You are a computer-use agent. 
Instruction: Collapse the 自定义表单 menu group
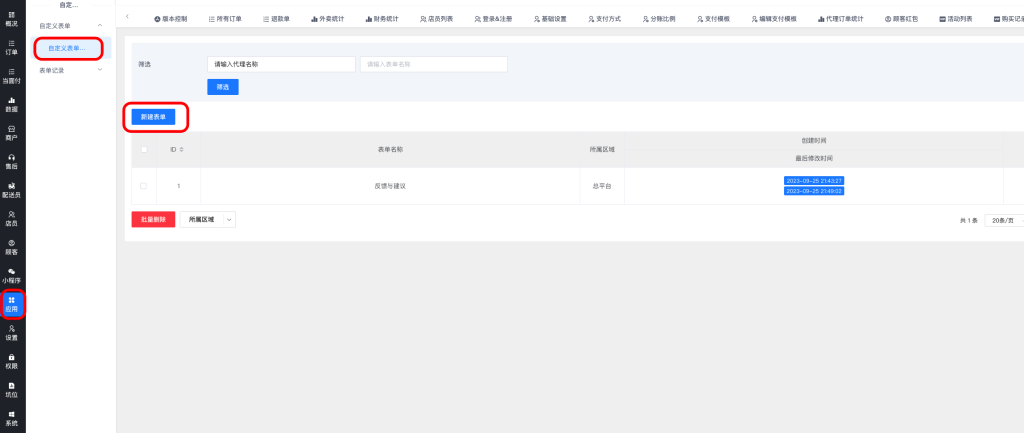[x=99, y=25]
